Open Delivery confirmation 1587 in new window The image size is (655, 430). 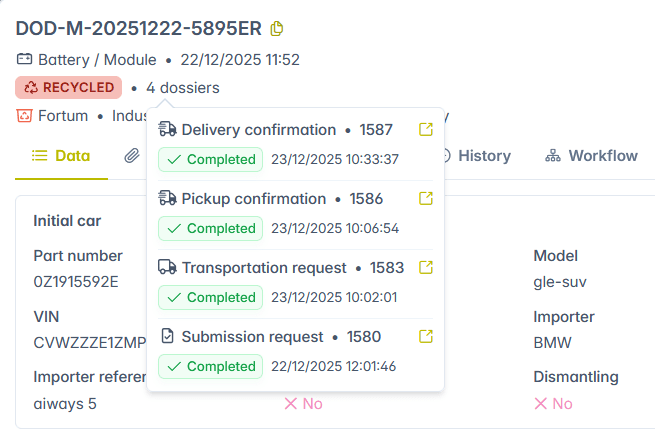click(x=426, y=130)
